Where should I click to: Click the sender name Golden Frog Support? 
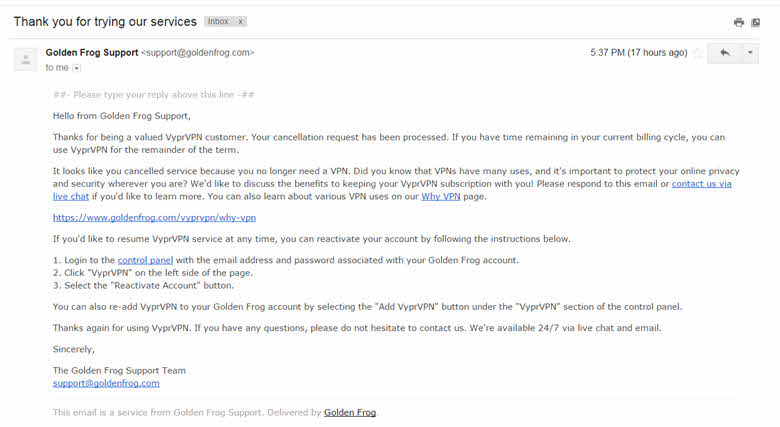(x=92, y=52)
